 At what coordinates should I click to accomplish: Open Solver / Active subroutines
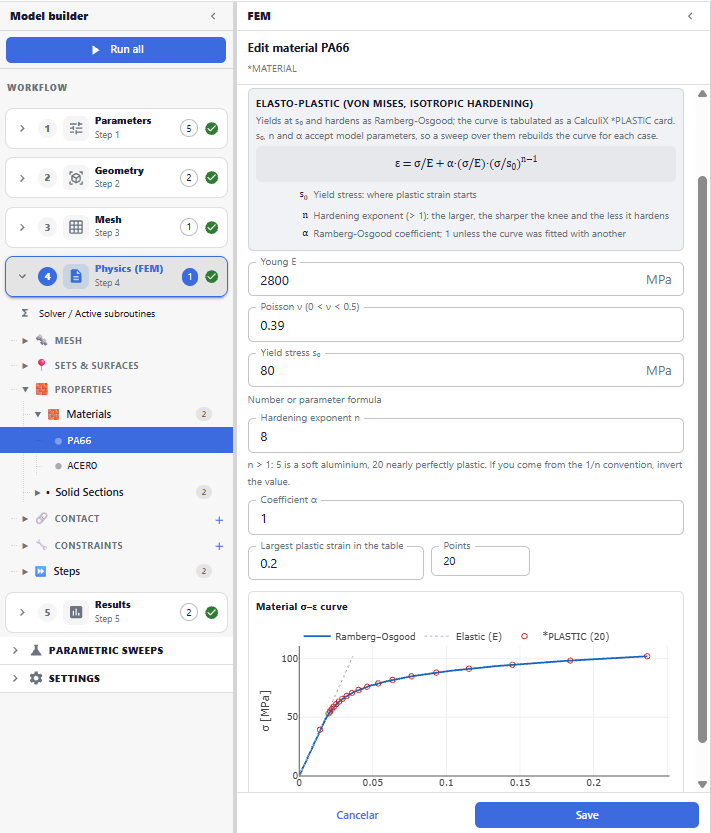[x=97, y=313]
